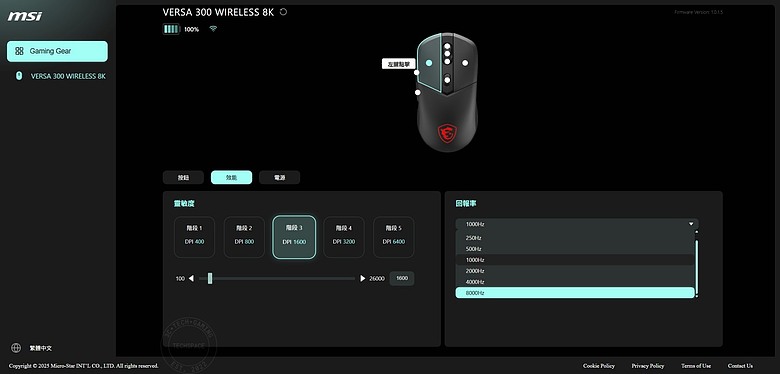This screenshot has width=780, height=374.
Task: Select the scroll-up hotspot on the wheel
Action: point(447,46)
